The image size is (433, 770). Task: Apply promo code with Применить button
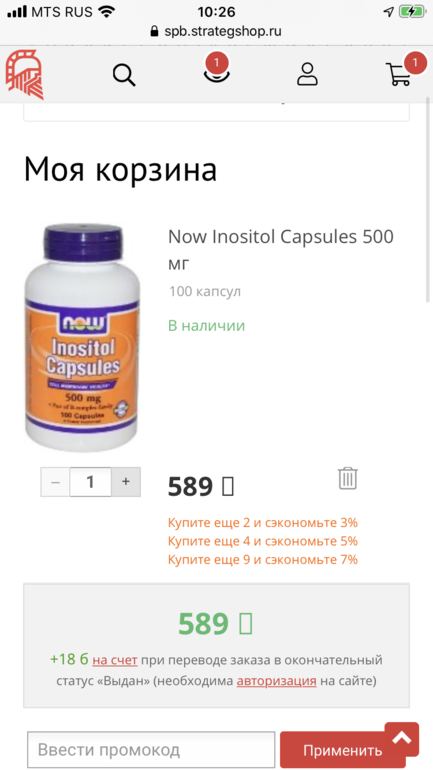(x=342, y=750)
